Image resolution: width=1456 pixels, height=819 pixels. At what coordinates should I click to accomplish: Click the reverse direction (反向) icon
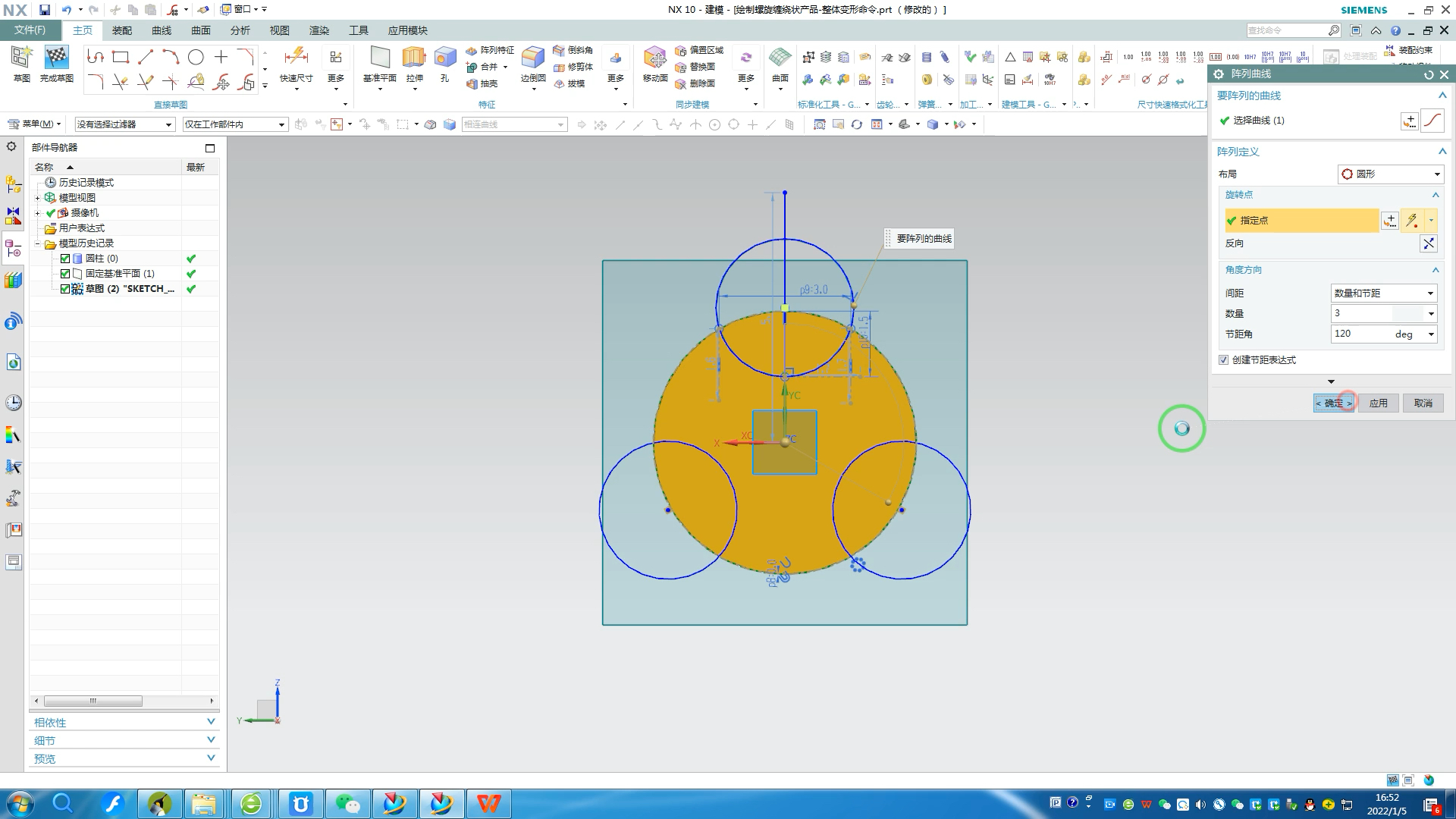click(1428, 243)
